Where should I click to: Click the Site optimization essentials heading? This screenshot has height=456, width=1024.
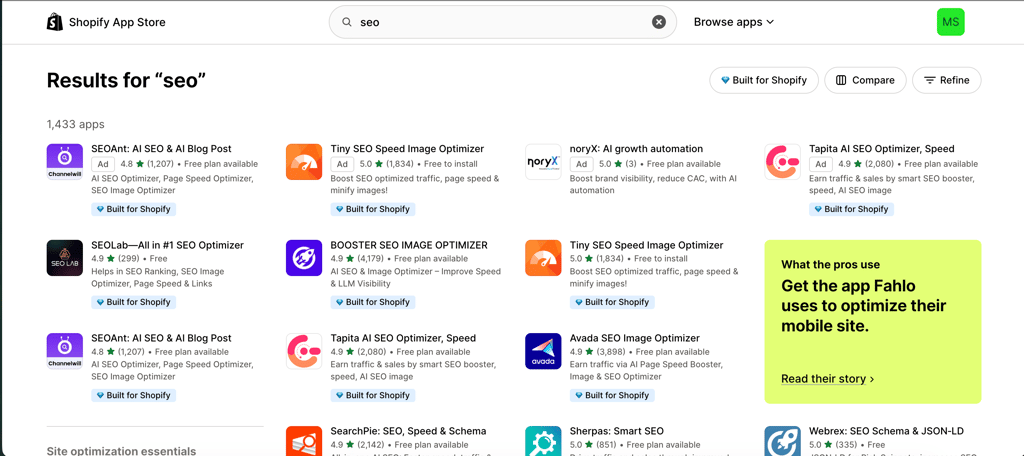[121, 451]
